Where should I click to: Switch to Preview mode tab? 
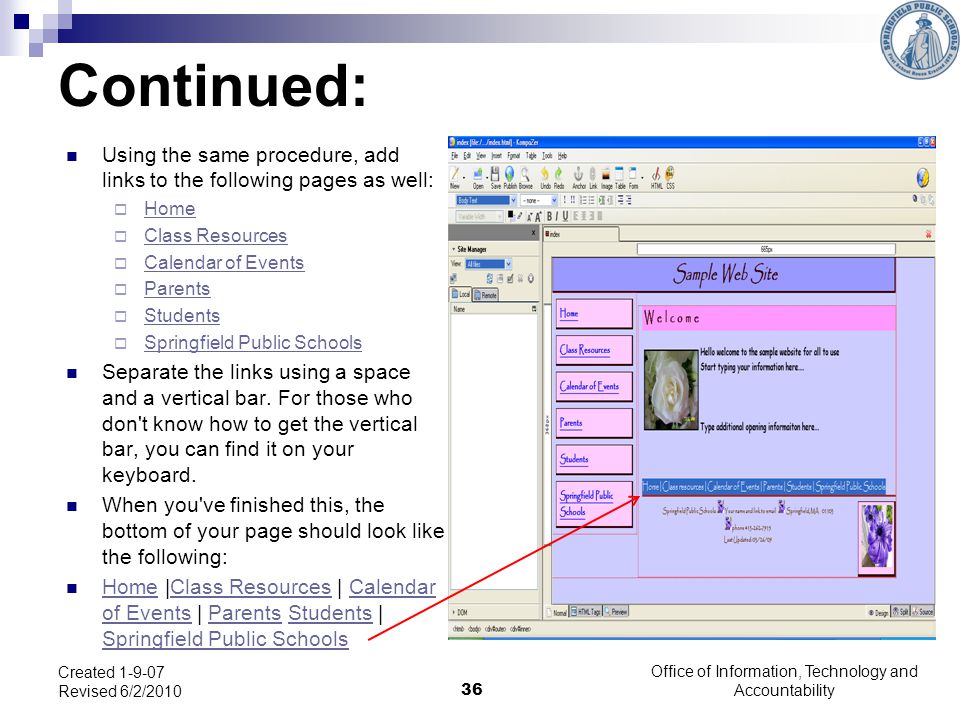tap(615, 612)
